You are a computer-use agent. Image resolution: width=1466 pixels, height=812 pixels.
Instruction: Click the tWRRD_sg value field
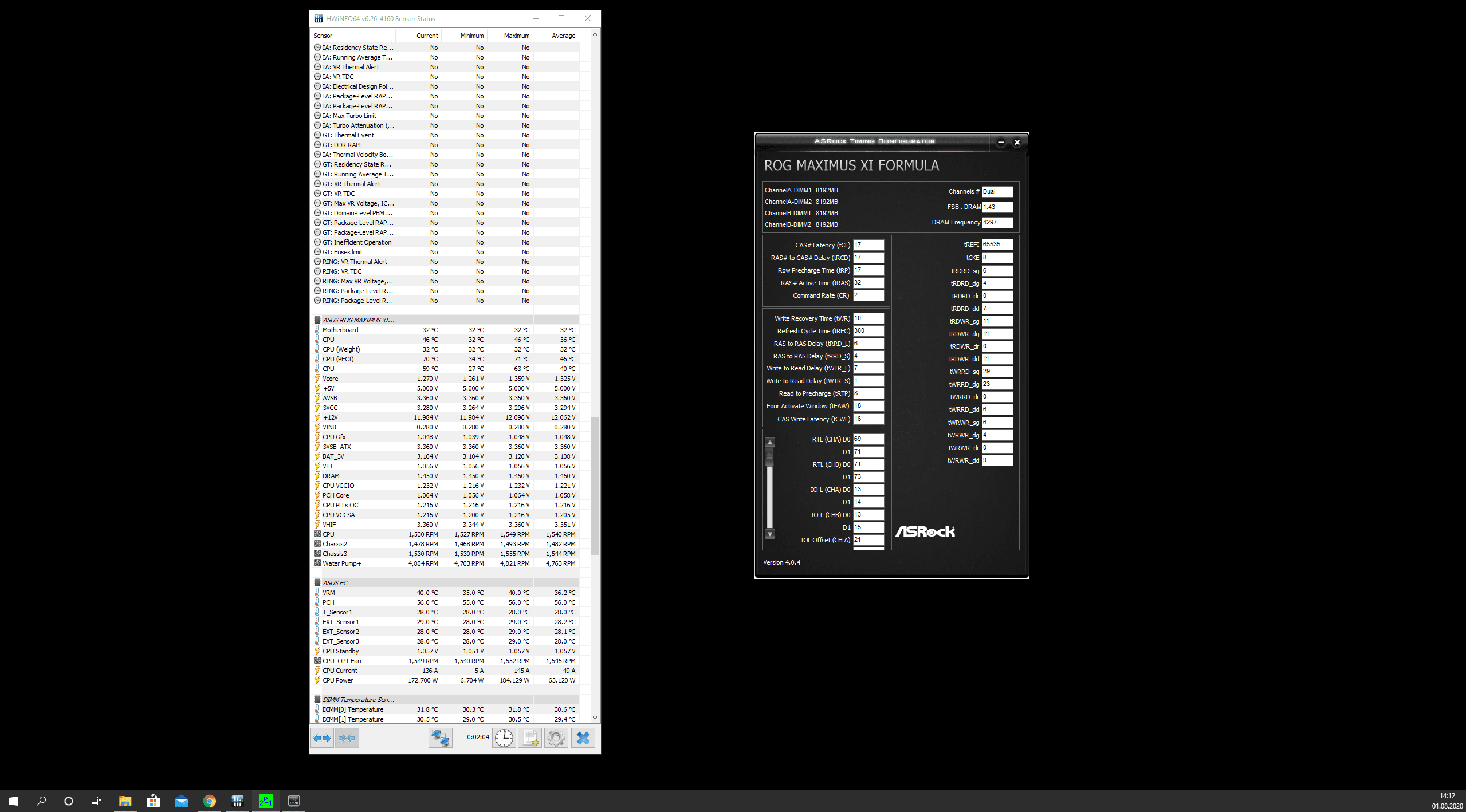click(997, 372)
